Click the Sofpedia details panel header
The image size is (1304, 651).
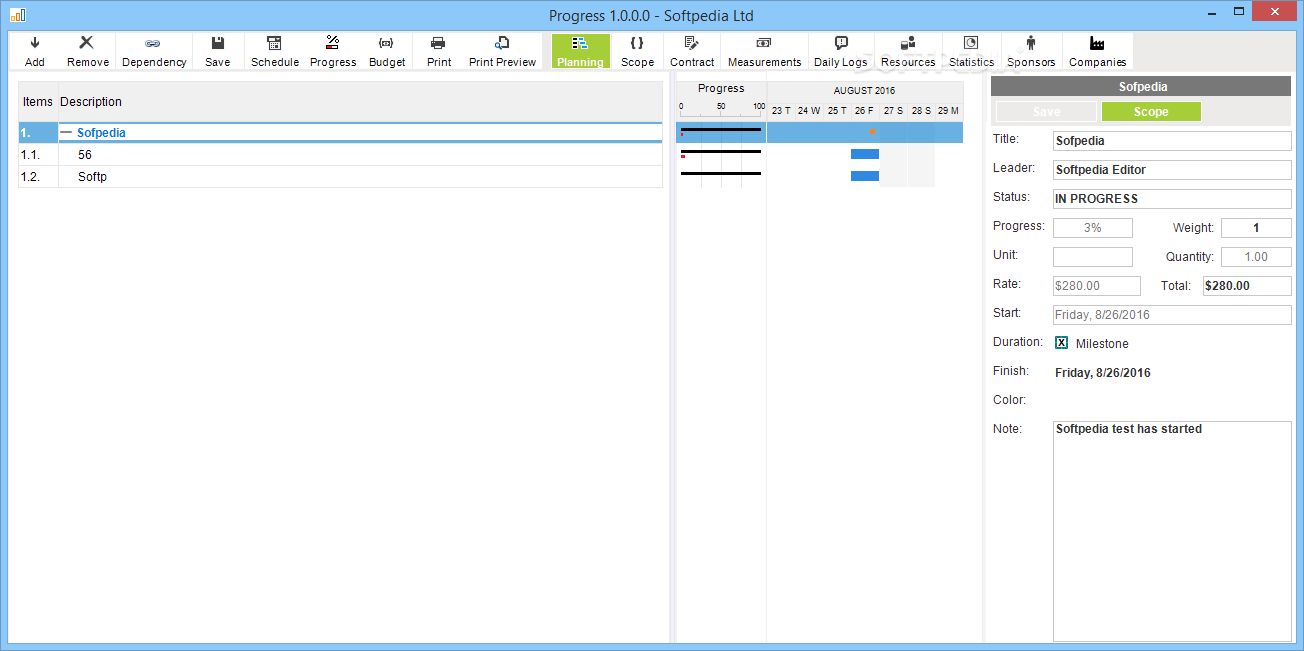click(1141, 87)
